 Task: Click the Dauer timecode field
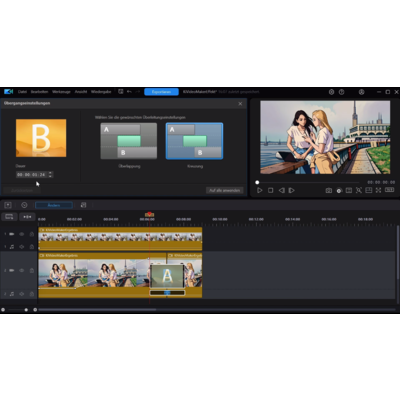[32, 175]
